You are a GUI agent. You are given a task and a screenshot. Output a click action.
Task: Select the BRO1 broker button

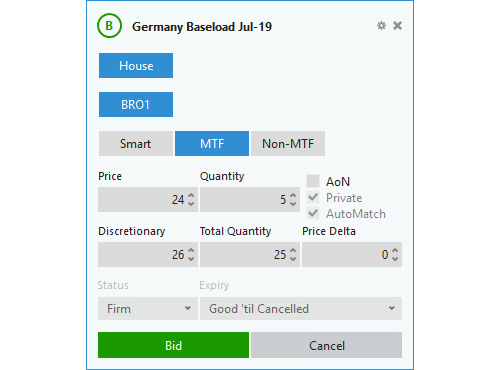coord(136,105)
